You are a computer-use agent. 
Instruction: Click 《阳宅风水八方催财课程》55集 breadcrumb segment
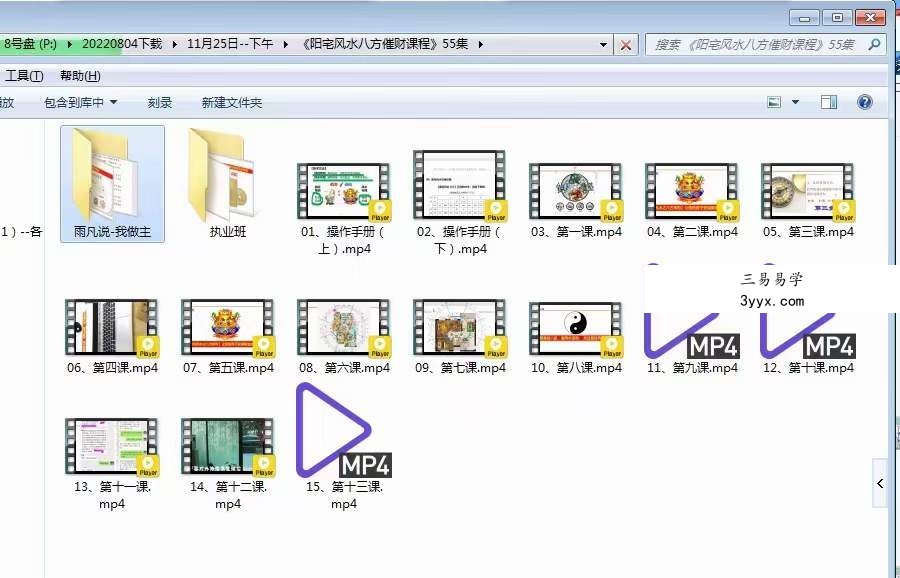(385, 44)
